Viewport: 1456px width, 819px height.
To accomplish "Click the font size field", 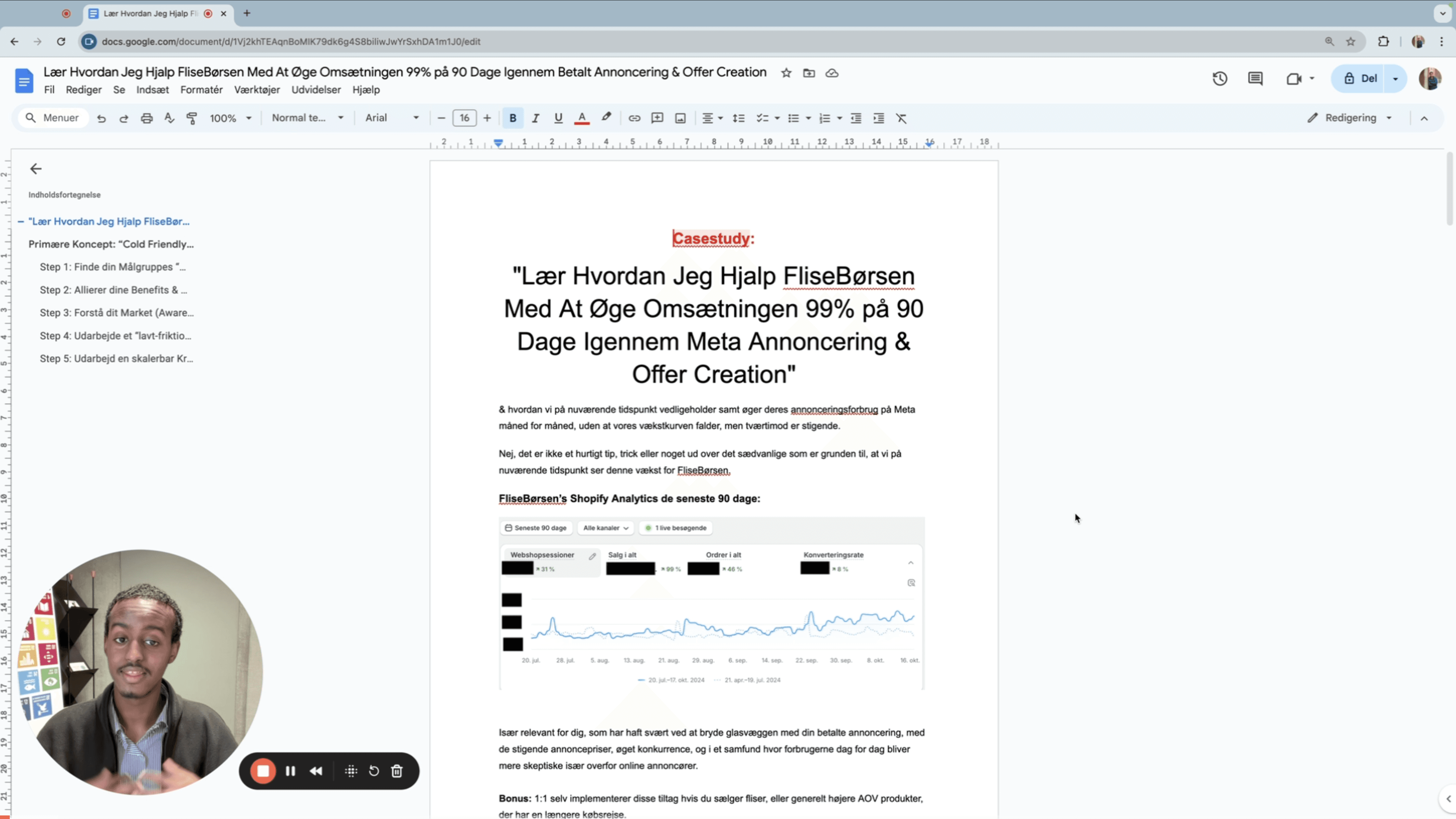I will pyautogui.click(x=465, y=118).
